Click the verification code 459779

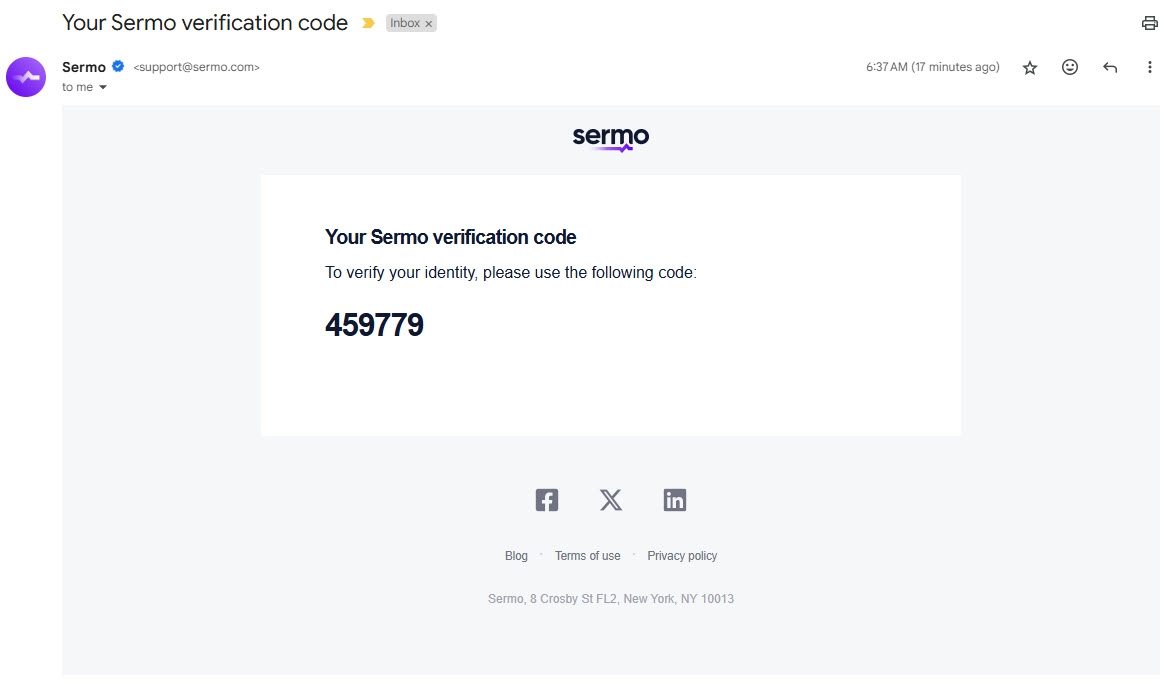374,325
